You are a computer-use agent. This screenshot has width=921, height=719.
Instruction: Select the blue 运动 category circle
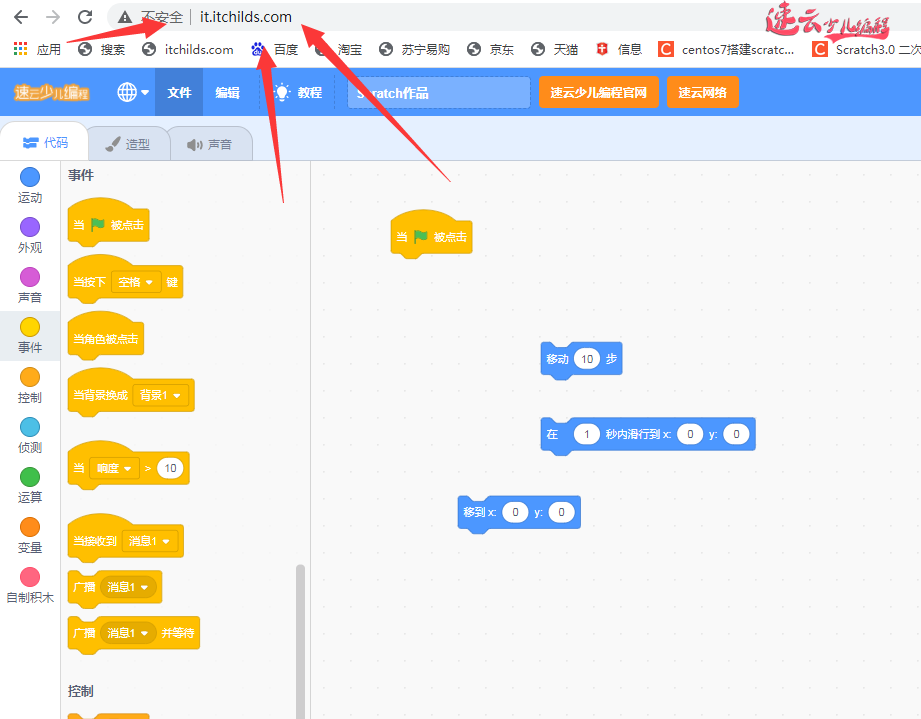pos(30,177)
